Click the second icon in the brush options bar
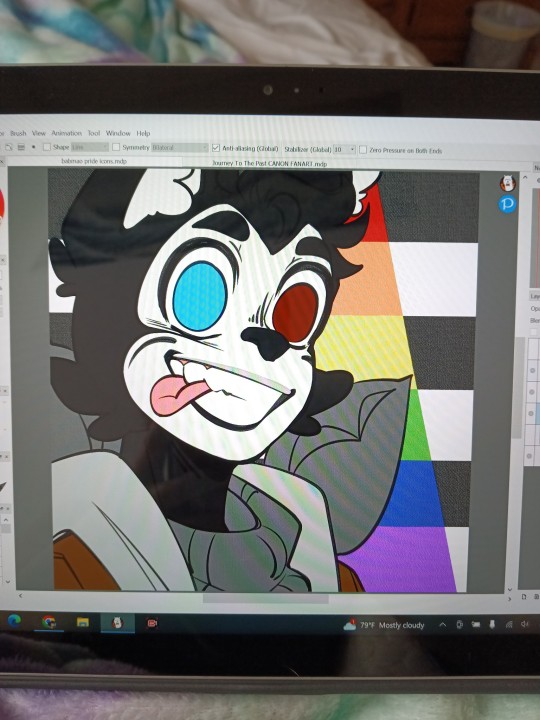 tap(21, 147)
